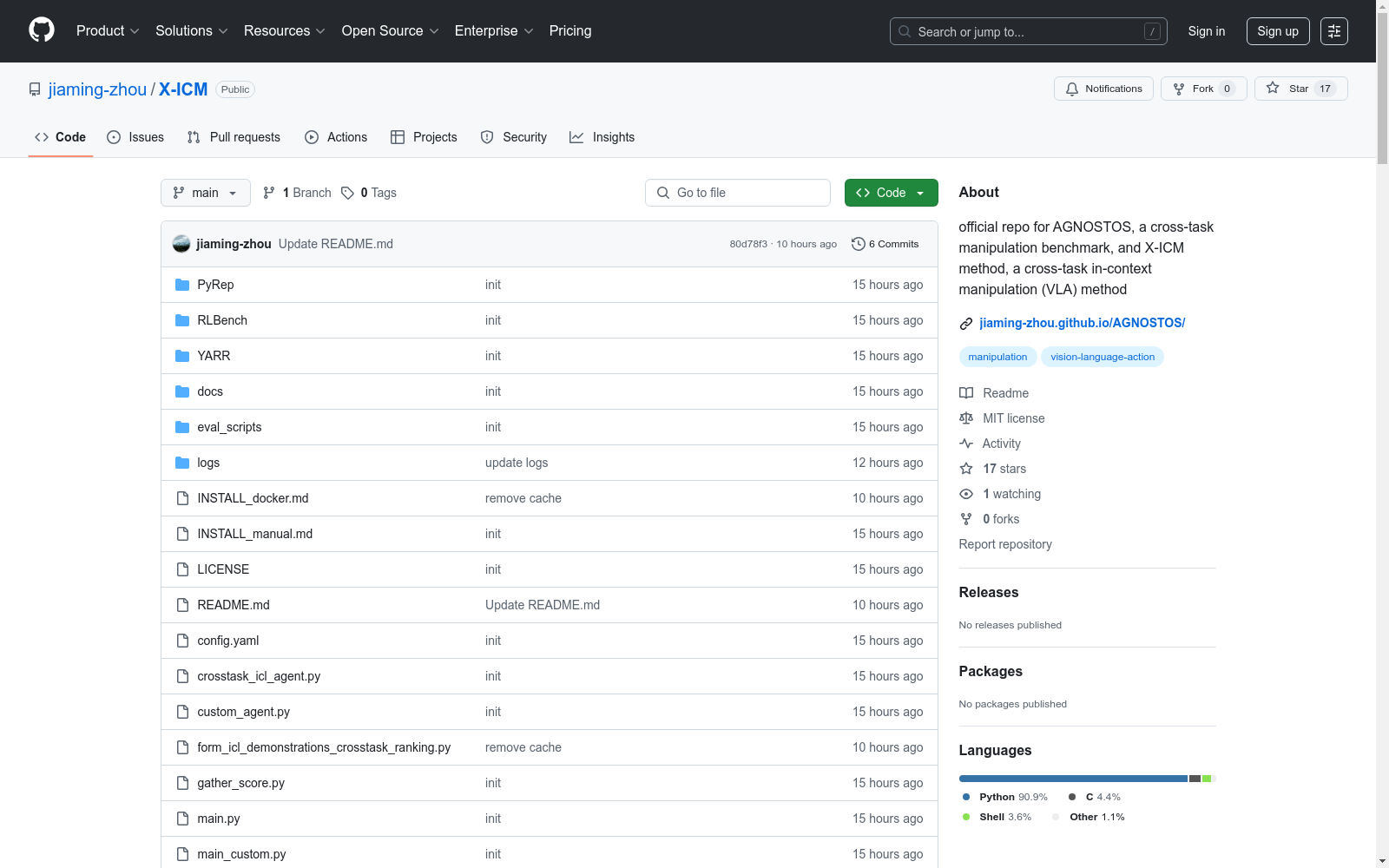1389x868 pixels.
Task: Click the stars icon in About
Action: (x=966, y=469)
